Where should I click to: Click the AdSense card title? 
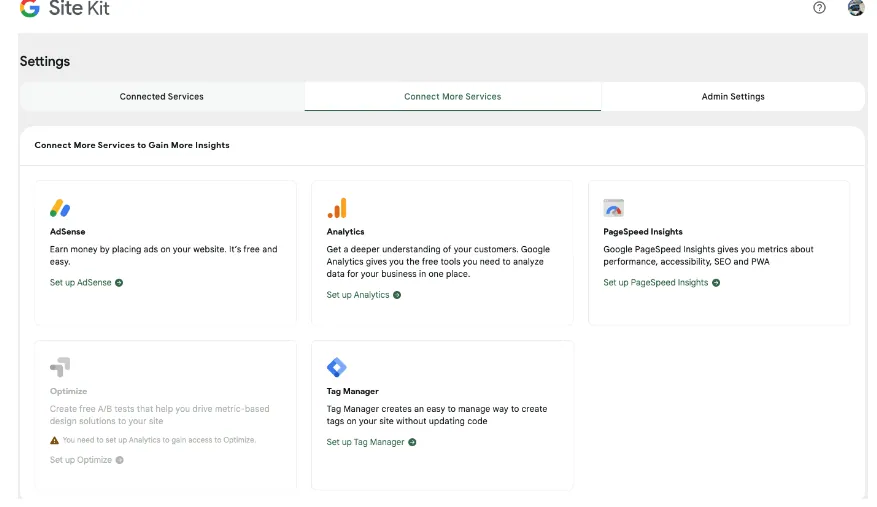[68, 232]
